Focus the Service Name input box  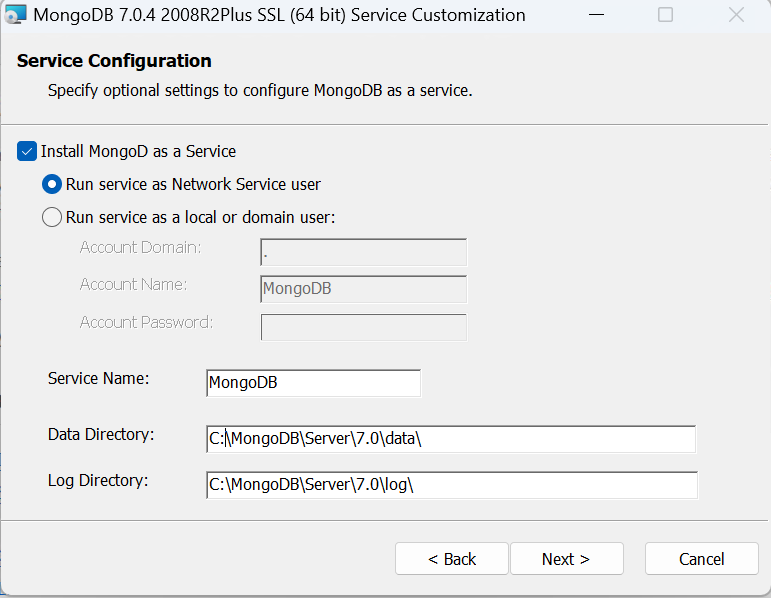click(x=313, y=383)
